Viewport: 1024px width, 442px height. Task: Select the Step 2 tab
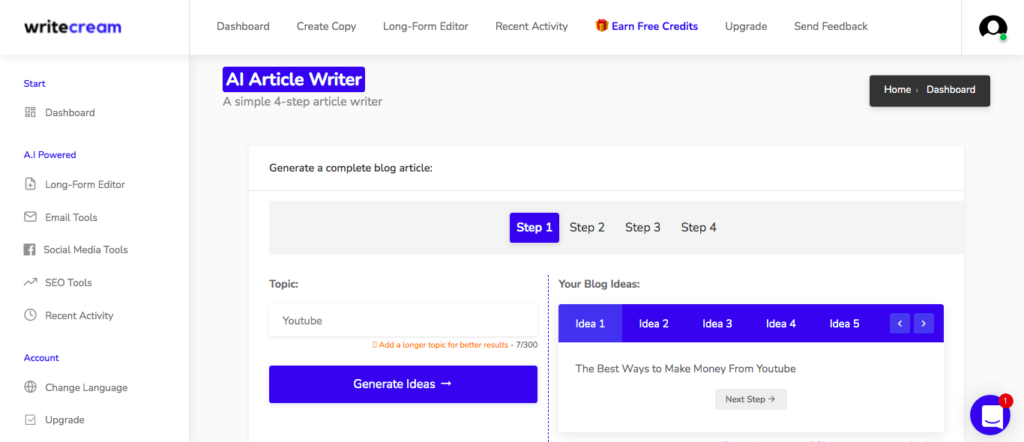[x=587, y=227]
